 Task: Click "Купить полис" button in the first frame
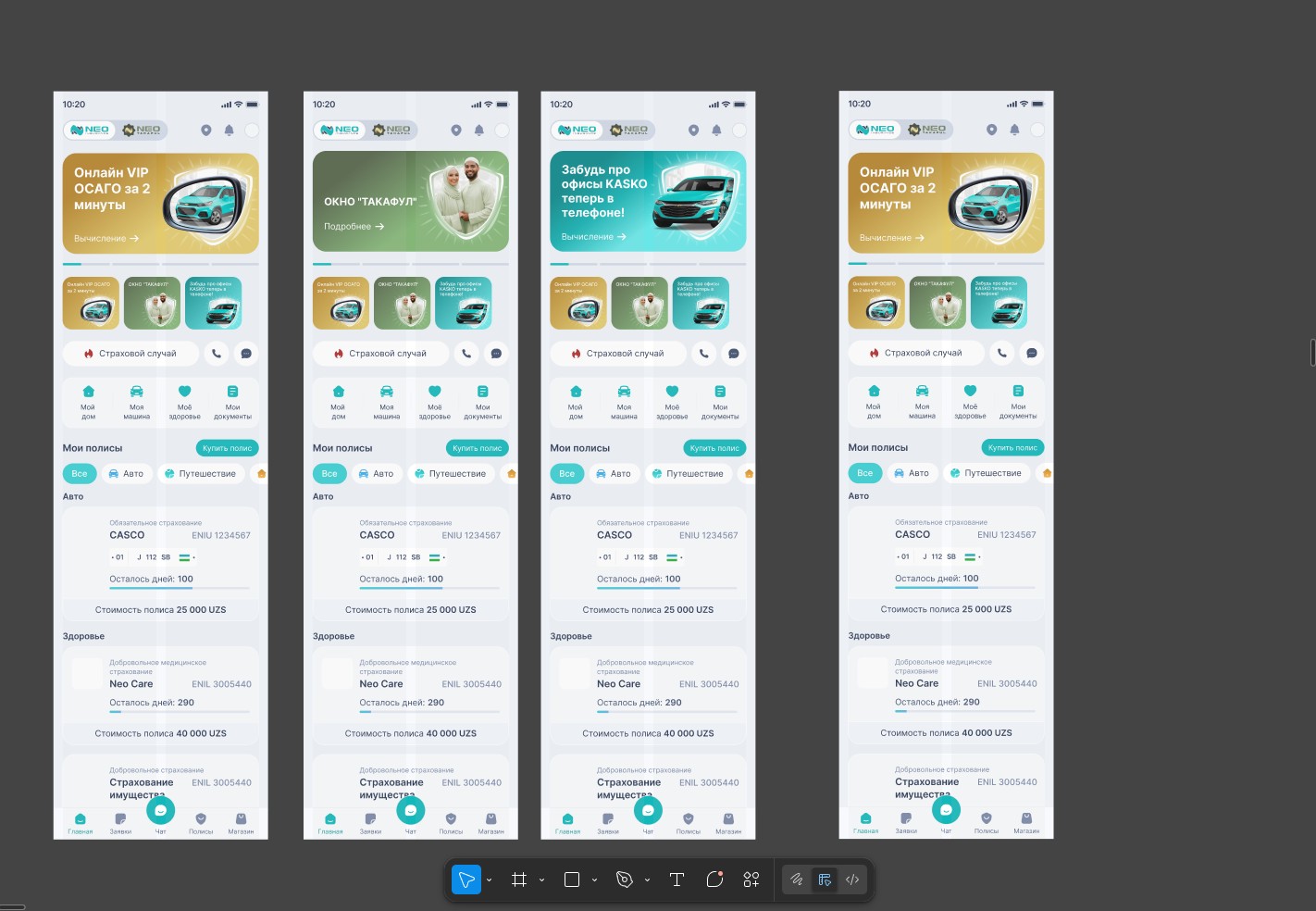click(227, 448)
